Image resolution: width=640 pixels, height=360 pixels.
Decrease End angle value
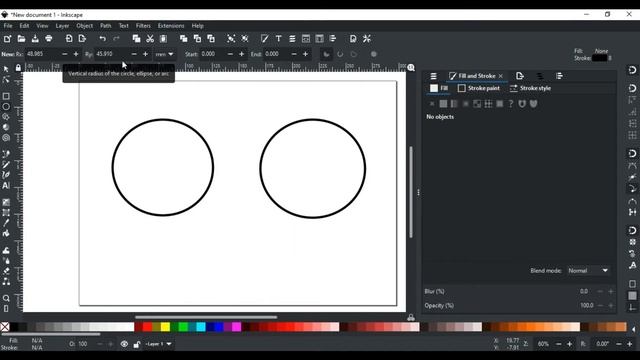[294, 54]
